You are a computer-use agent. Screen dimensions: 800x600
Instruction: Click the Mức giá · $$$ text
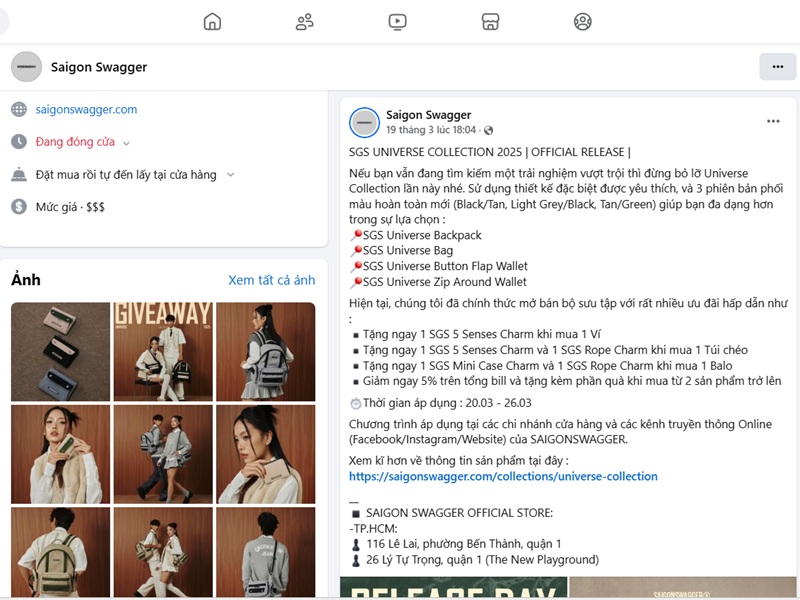[70, 207]
